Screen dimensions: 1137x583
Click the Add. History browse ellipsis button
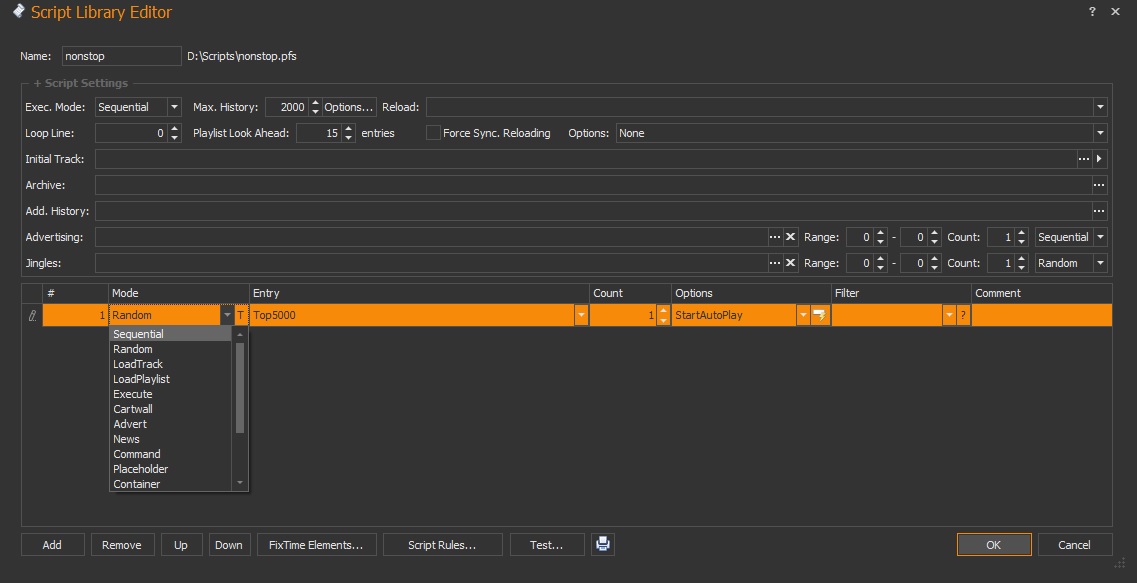(1099, 211)
